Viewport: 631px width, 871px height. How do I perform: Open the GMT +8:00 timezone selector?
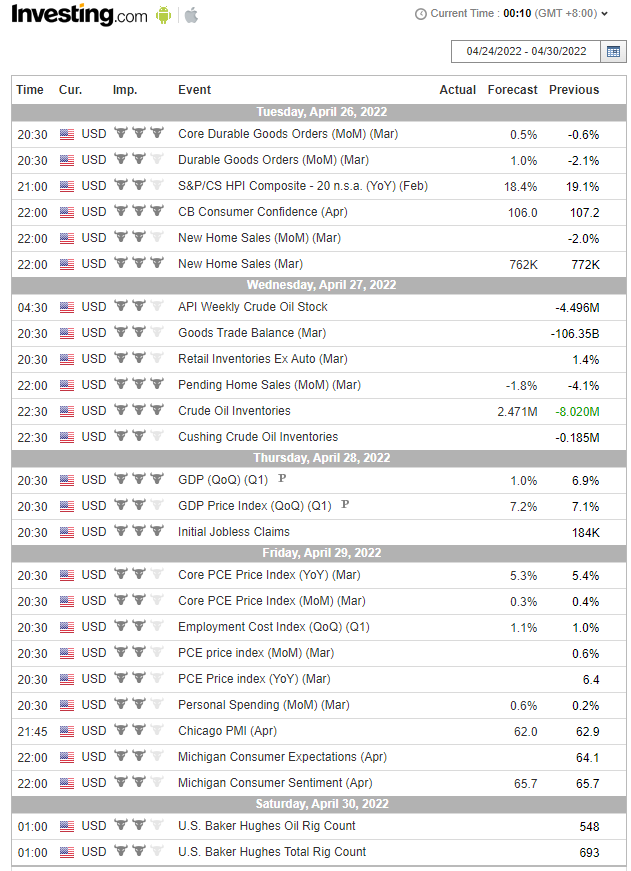[x=570, y=14]
